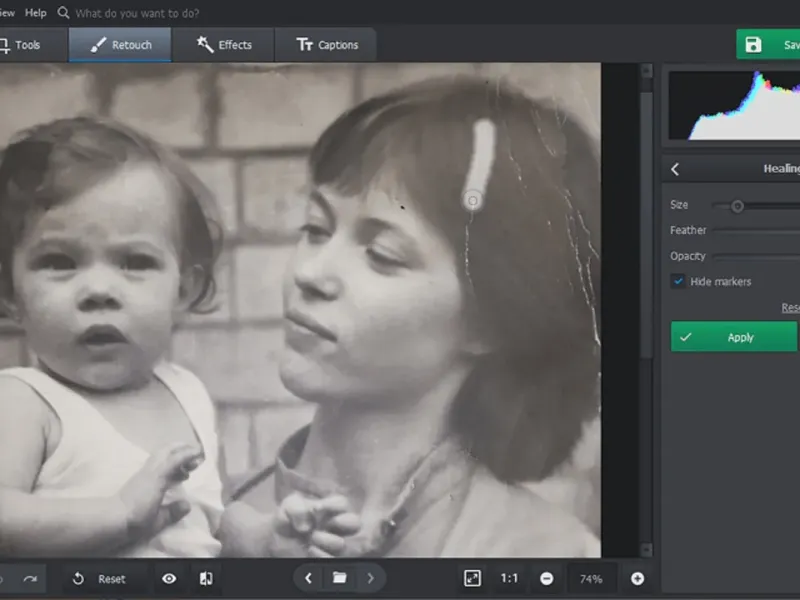The height and width of the screenshot is (600, 800).
Task: Zoom in with the plus button
Action: (x=637, y=578)
